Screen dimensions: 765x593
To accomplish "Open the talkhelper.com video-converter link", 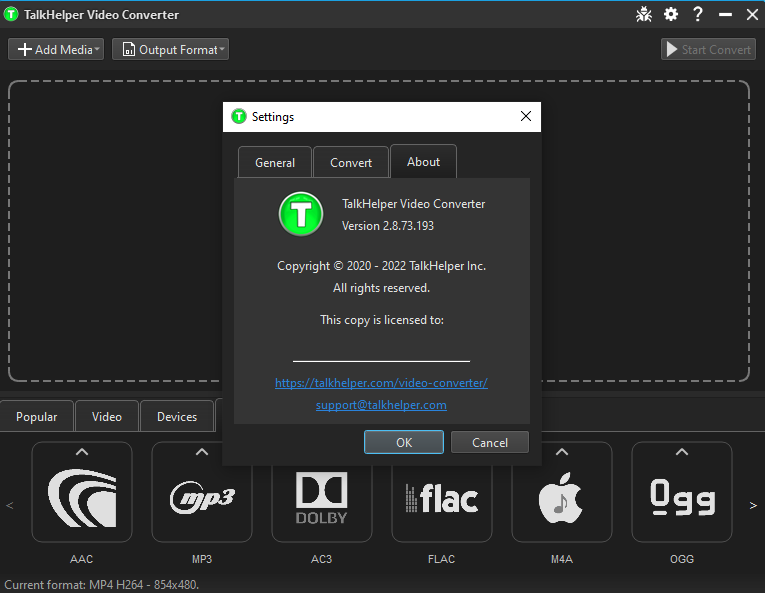I will coord(381,383).
